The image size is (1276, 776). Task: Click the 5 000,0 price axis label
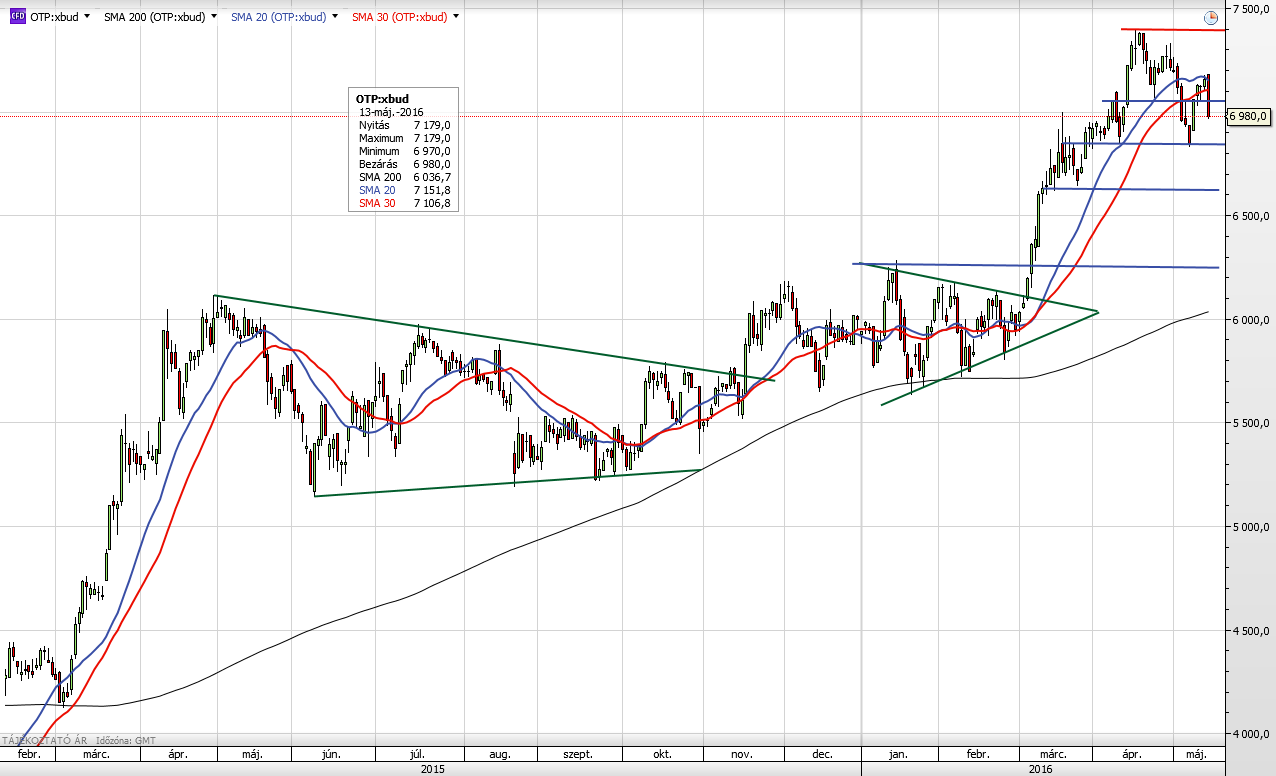[1252, 527]
